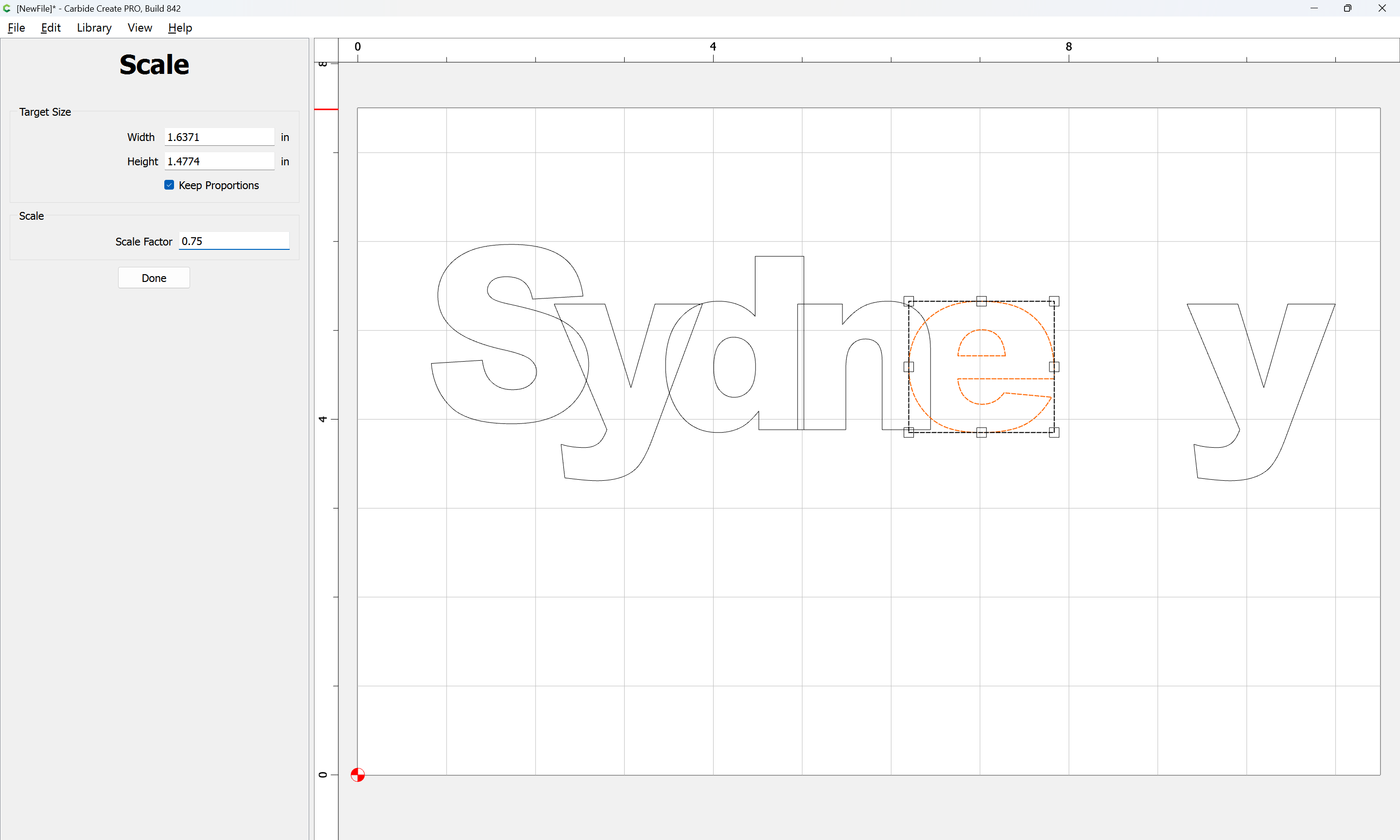Click the Width input field
Screen dimensions: 1400x840
[x=219, y=137]
